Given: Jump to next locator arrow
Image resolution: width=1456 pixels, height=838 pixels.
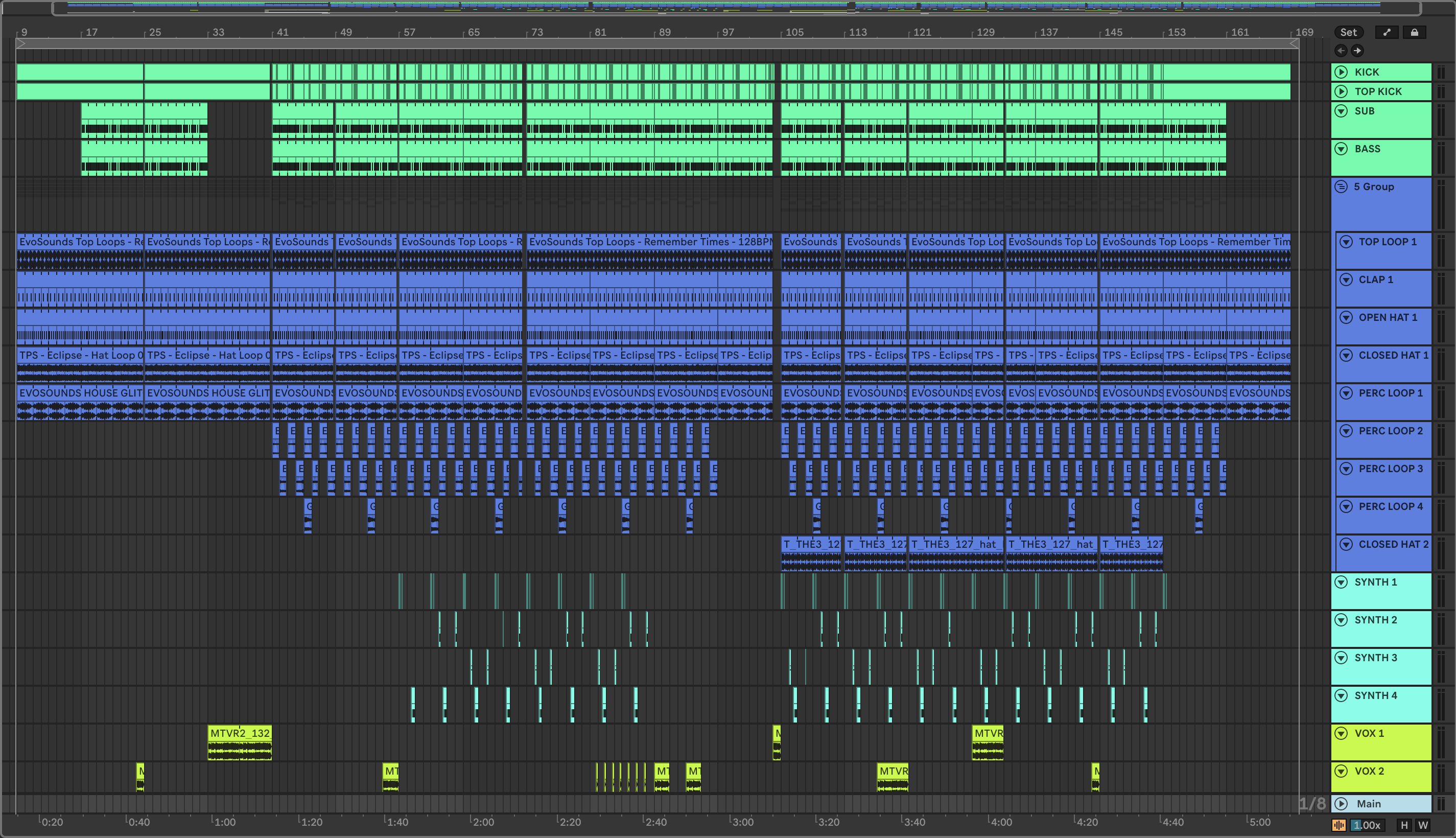Looking at the screenshot, I should 1357,51.
